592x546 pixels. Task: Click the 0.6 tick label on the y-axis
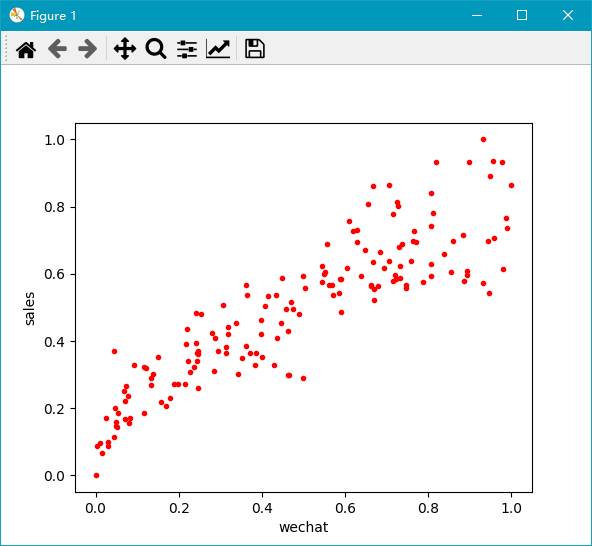click(x=55, y=275)
